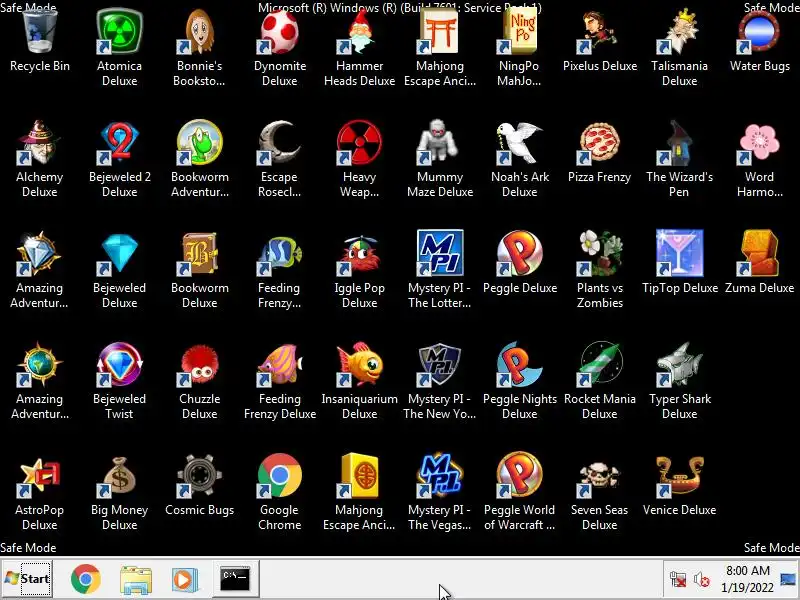Viewport: 800px width, 600px height.
Task: Select the Bejeweled Deluxe blue gem icon
Action: point(119,254)
